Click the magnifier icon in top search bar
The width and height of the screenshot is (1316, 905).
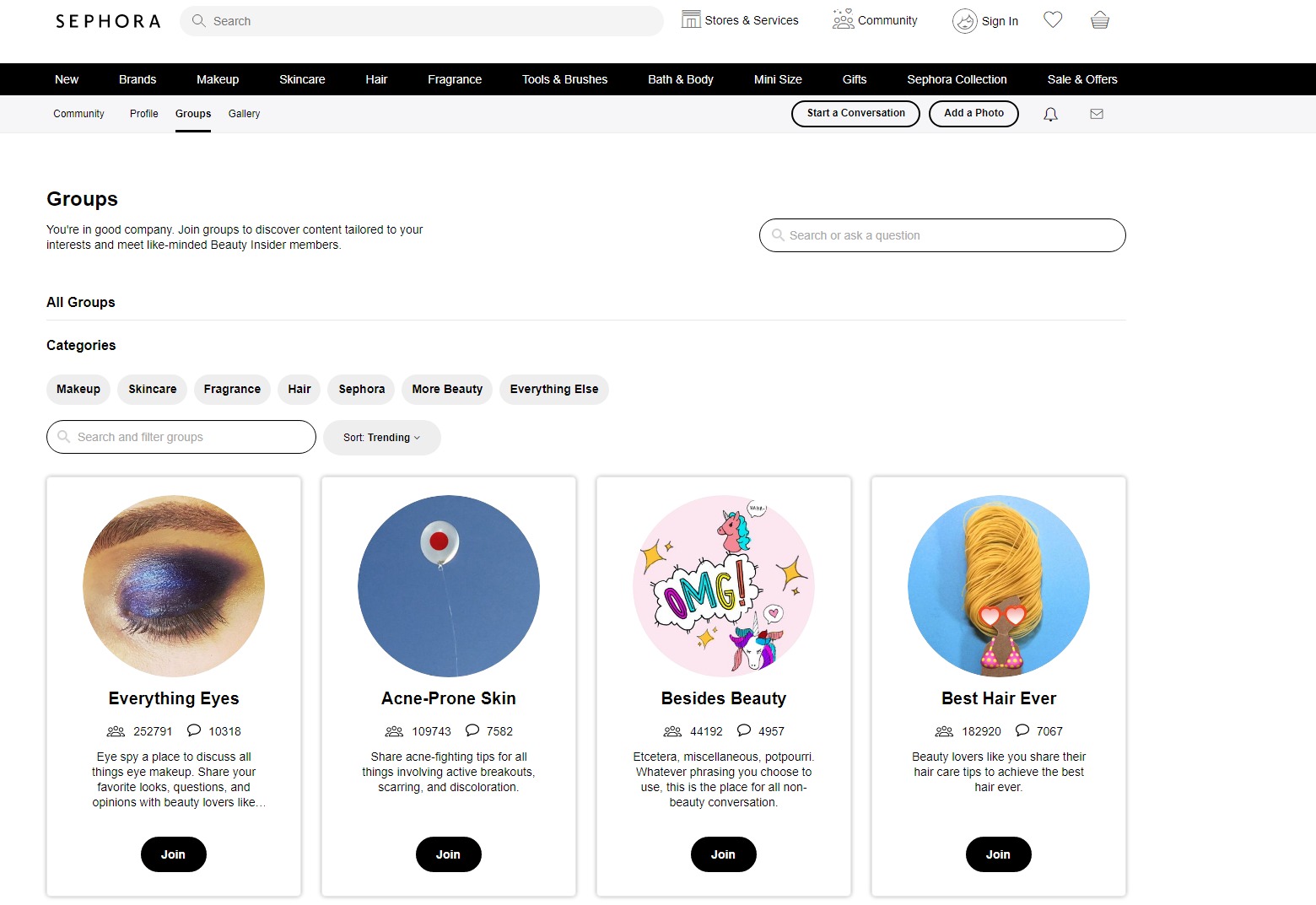coord(199,21)
